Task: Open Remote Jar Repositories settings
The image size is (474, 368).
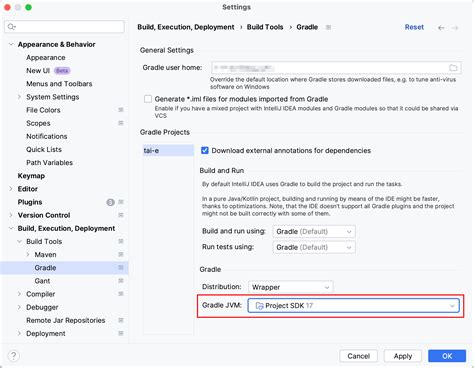Action: pyautogui.click(x=66, y=320)
